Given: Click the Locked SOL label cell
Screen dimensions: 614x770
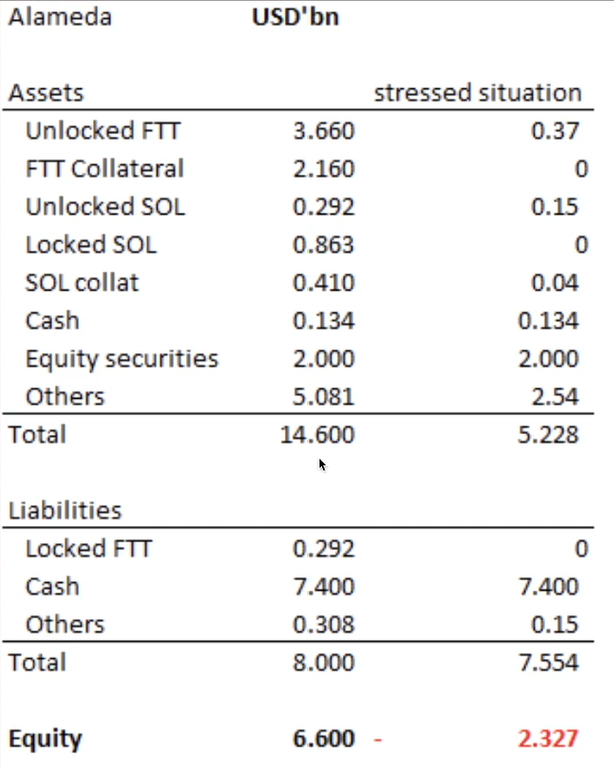Looking at the screenshot, I should pos(90,245).
